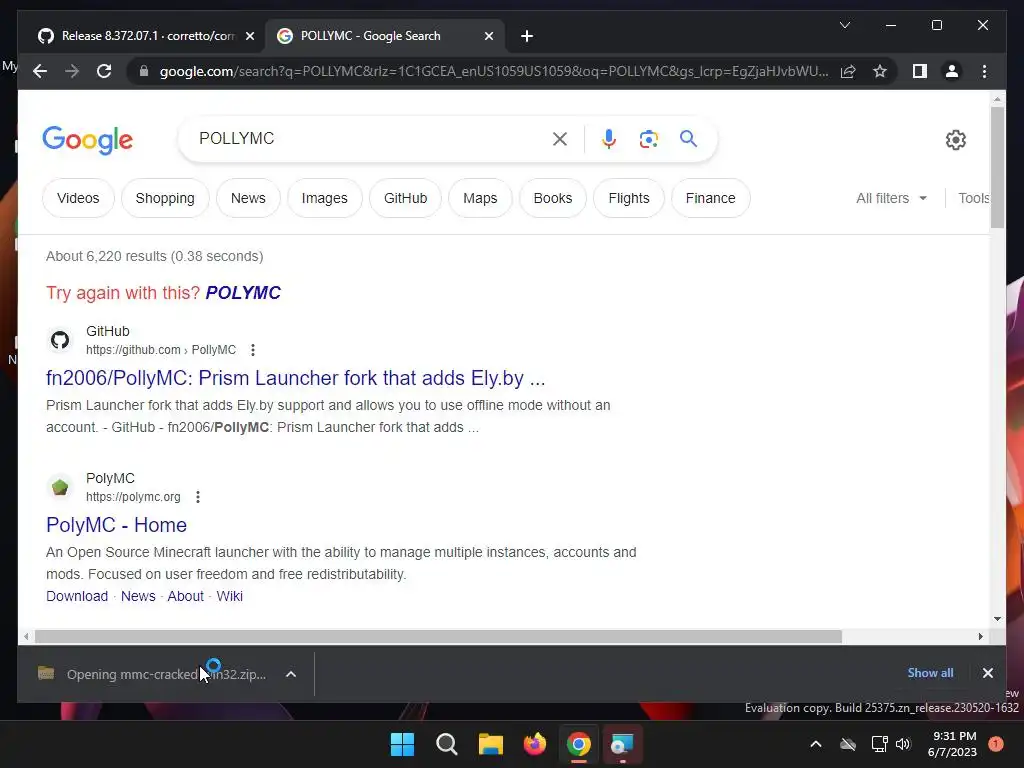Search by voice microphone icon
1024x768 pixels.
(x=609, y=138)
